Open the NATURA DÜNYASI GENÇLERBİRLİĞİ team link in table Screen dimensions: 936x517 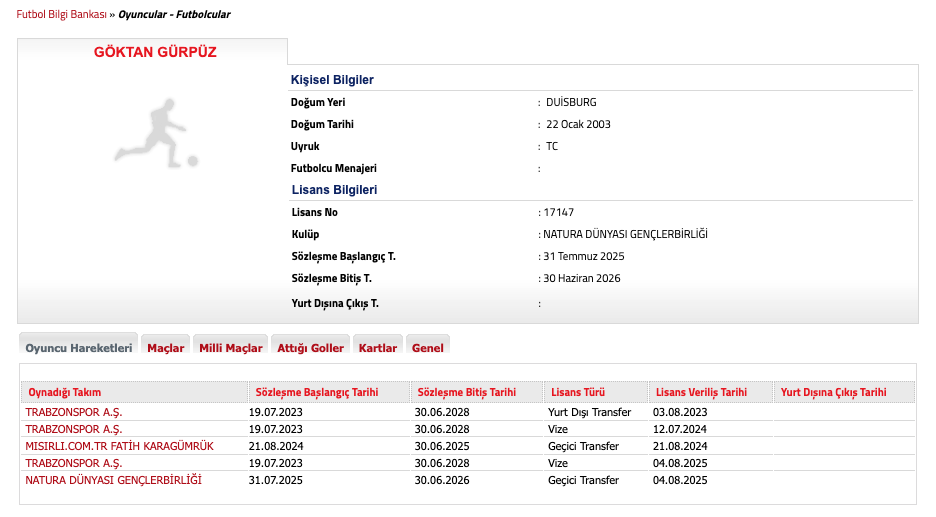click(113, 480)
